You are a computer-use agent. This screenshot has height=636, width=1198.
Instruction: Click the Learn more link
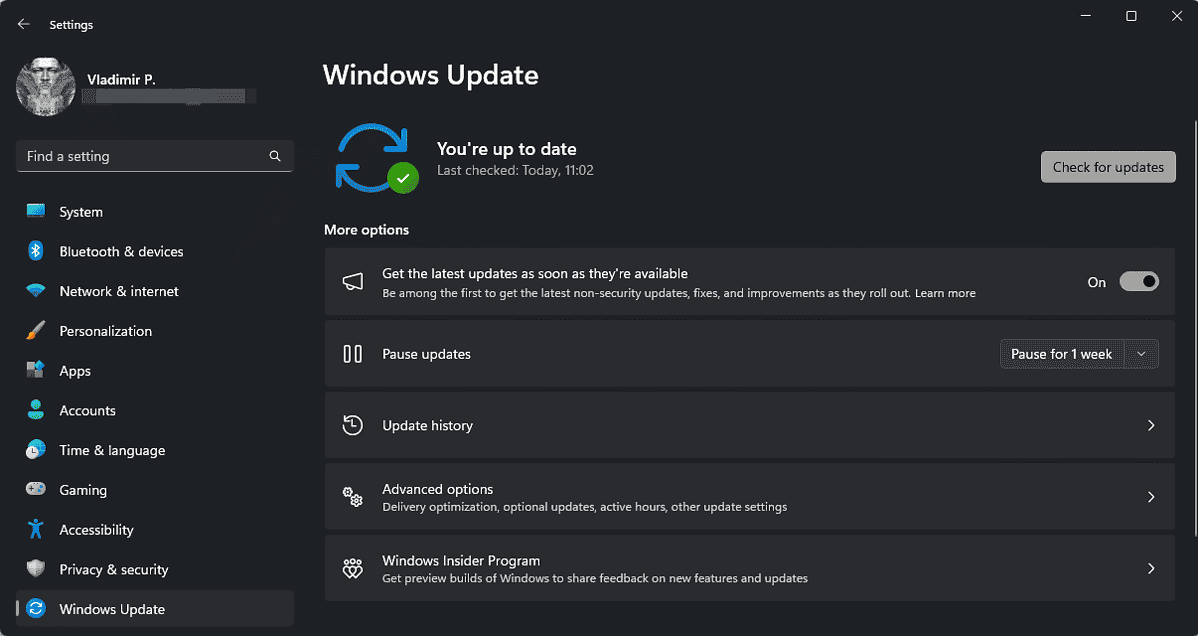click(x=945, y=293)
